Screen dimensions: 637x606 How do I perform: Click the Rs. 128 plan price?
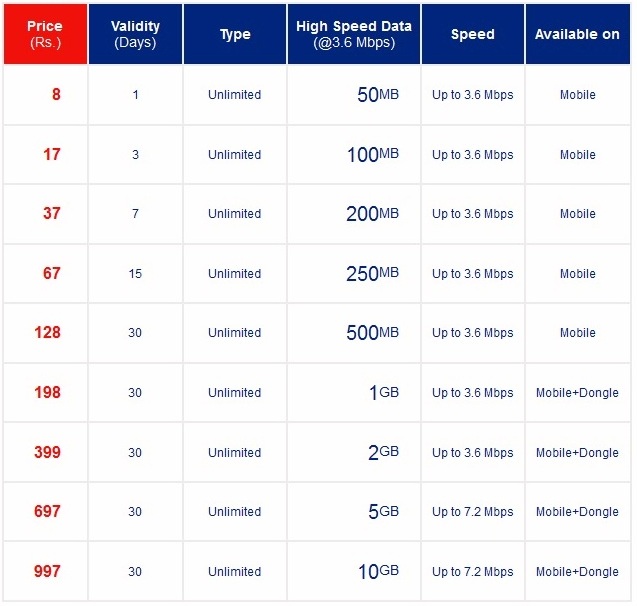[x=48, y=332]
